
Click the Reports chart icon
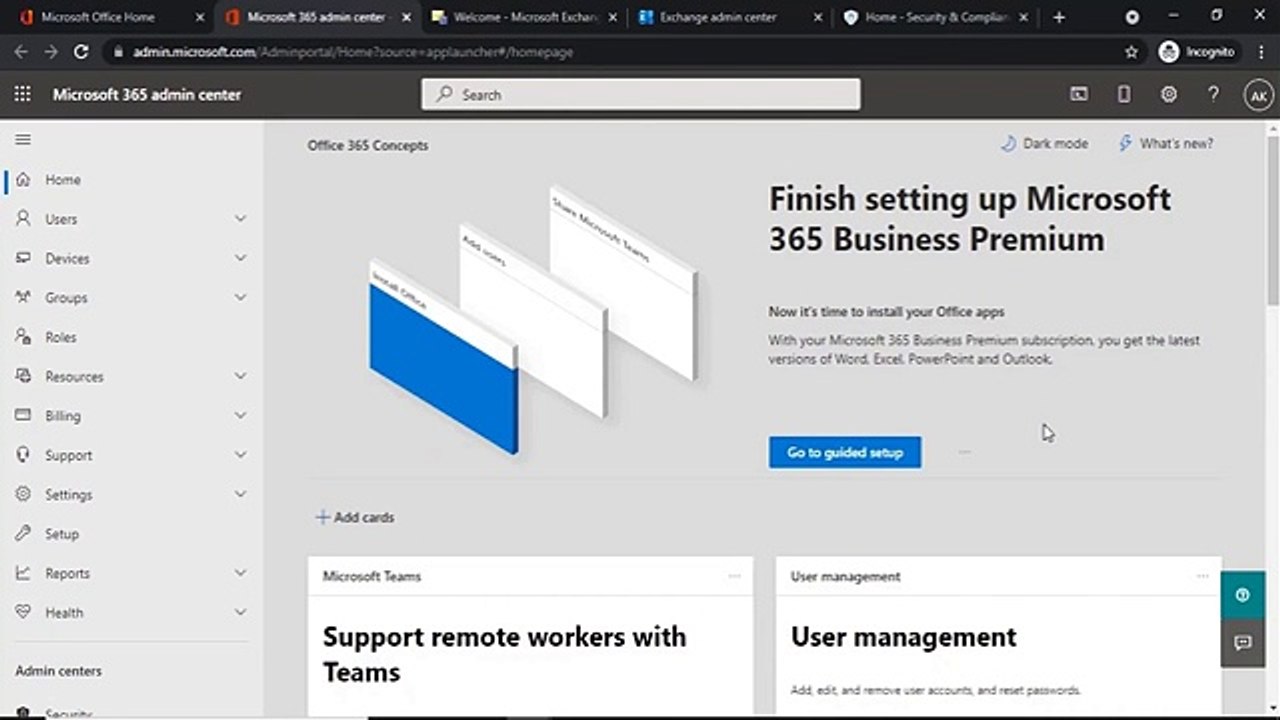23,573
